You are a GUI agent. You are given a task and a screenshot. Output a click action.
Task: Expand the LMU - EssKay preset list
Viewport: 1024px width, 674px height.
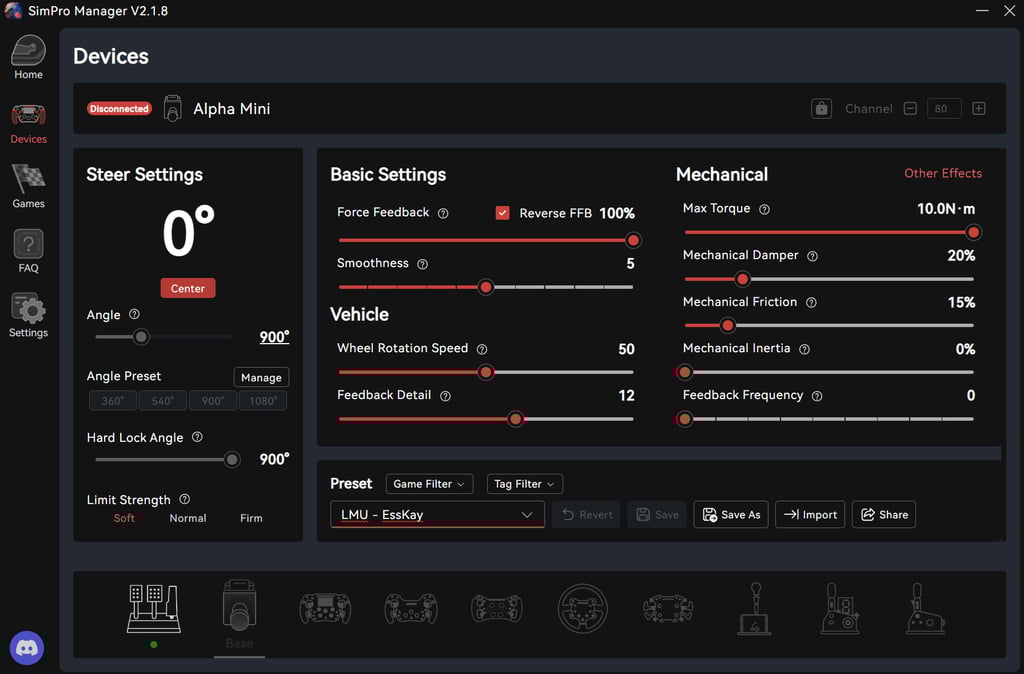(x=437, y=515)
